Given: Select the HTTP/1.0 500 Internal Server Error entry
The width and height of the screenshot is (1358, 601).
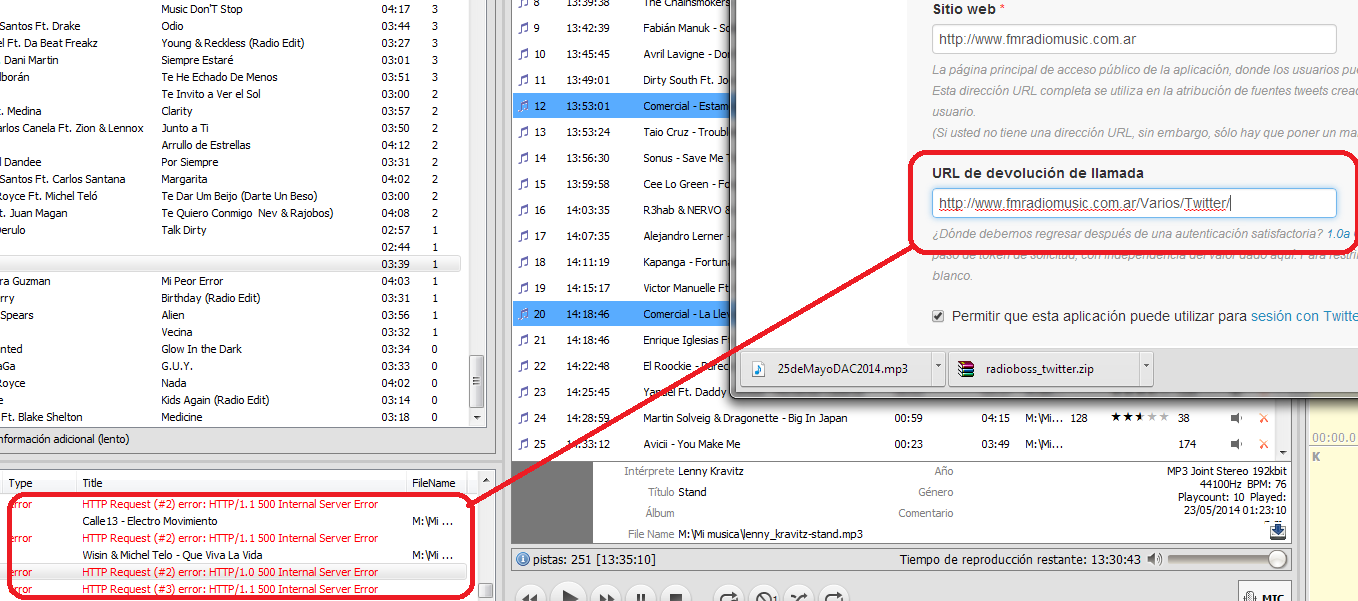Looking at the screenshot, I should coord(230,572).
